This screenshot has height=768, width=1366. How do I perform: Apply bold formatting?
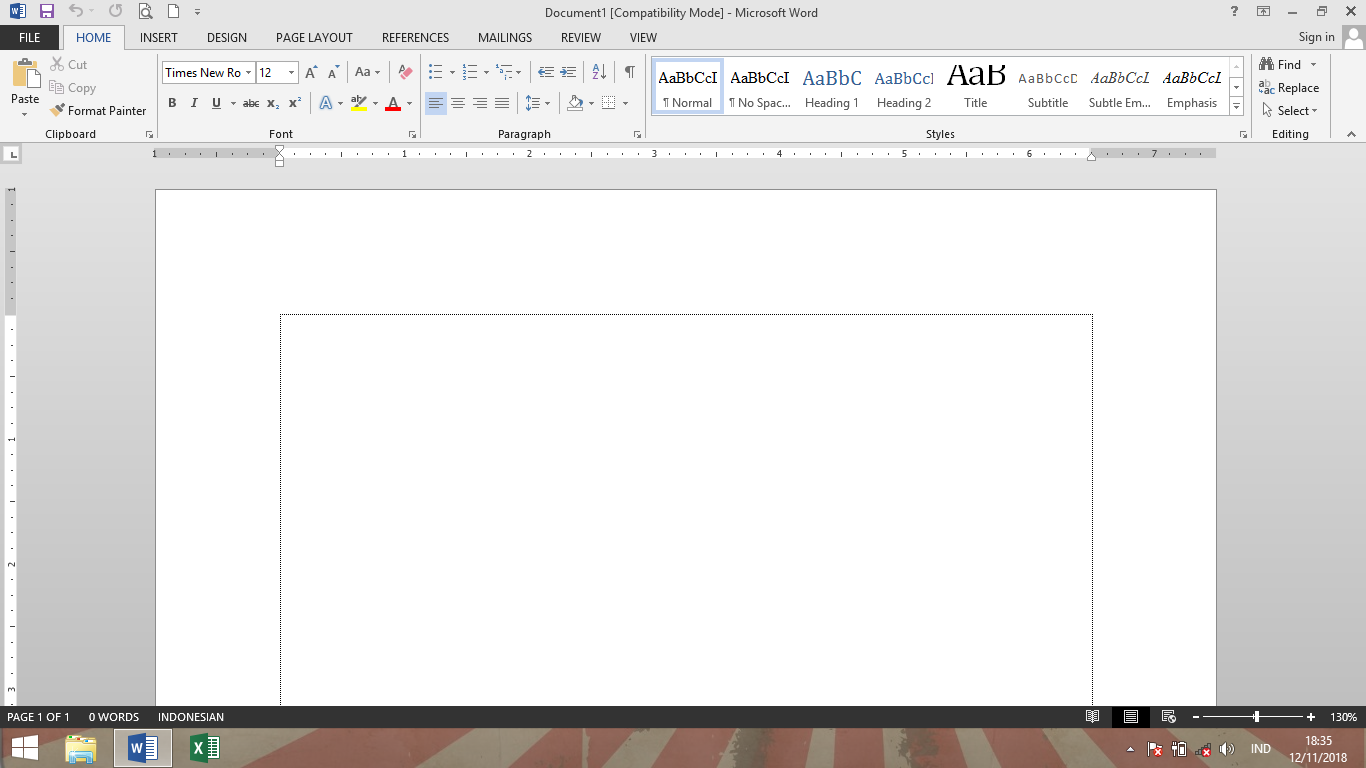coord(172,103)
